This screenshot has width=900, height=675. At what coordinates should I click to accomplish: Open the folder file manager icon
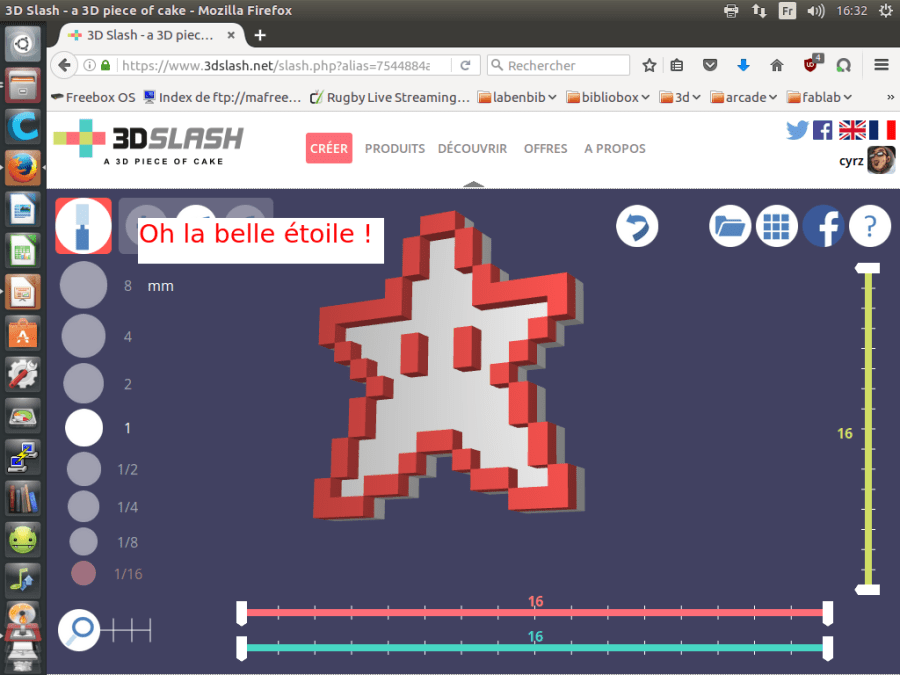pos(730,226)
